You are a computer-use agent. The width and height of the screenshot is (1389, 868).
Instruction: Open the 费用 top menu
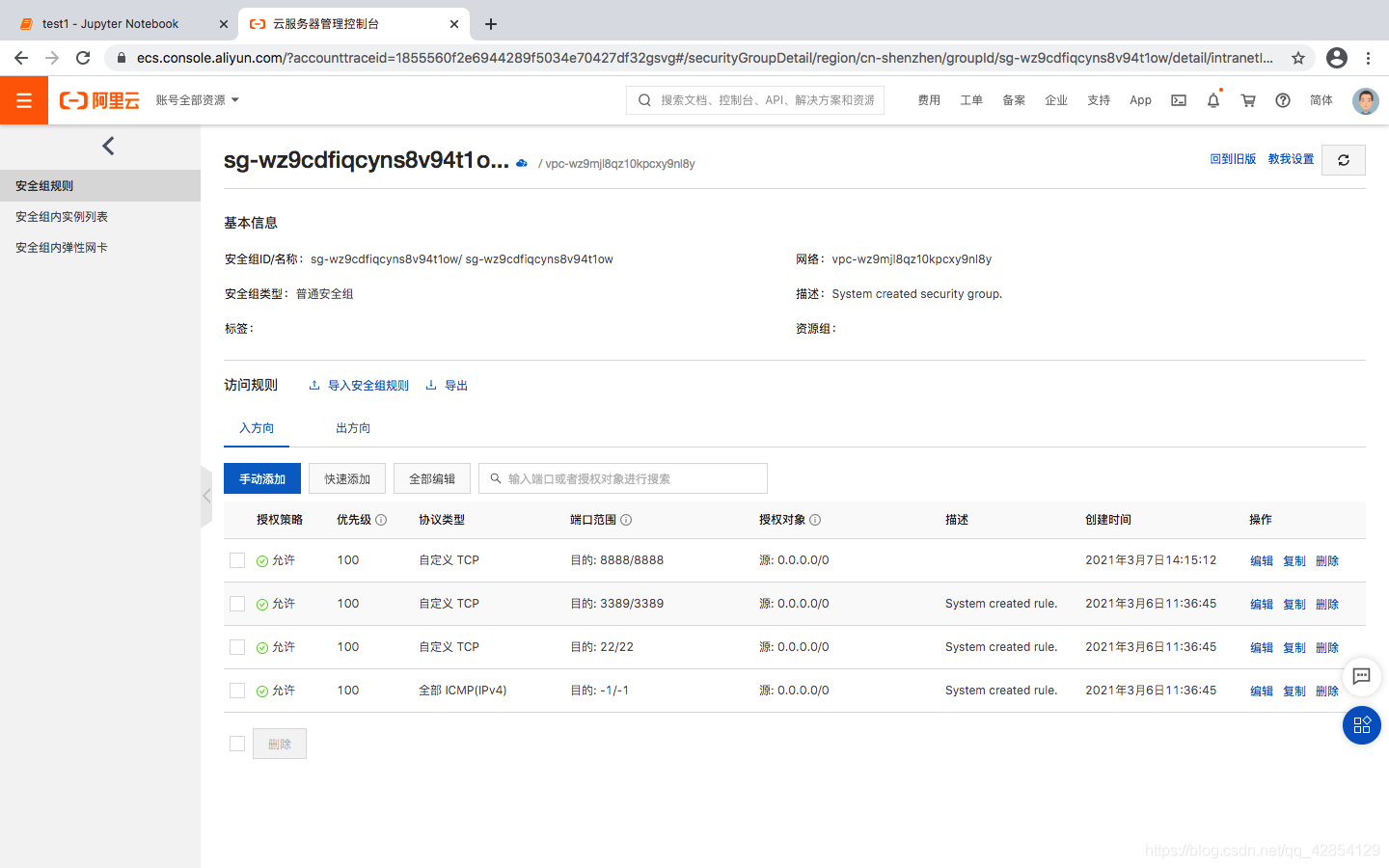click(929, 100)
